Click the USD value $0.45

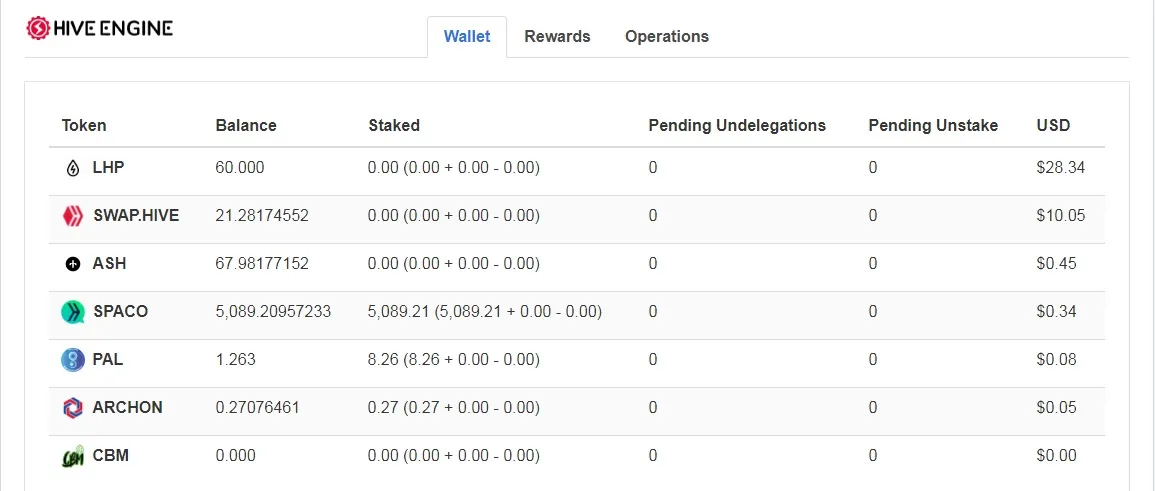[1056, 264]
